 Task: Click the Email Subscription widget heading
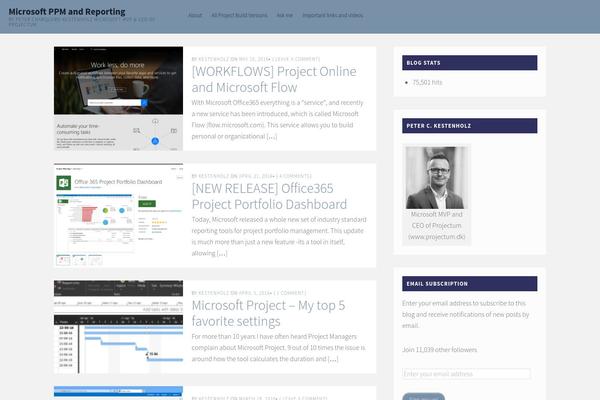point(470,284)
